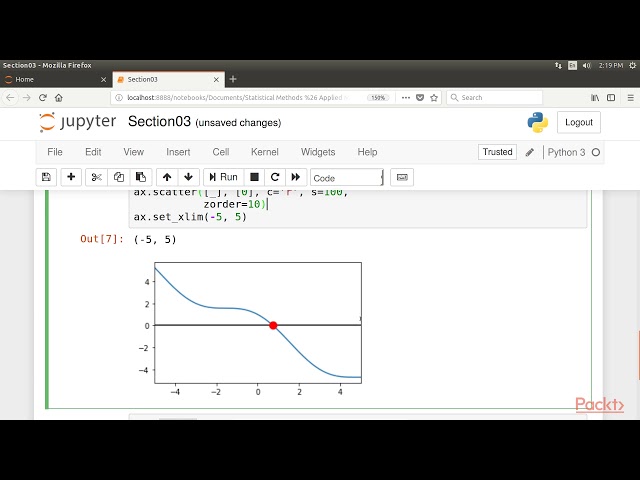Open the Cell menu
This screenshot has width=640, height=480.
click(x=220, y=152)
